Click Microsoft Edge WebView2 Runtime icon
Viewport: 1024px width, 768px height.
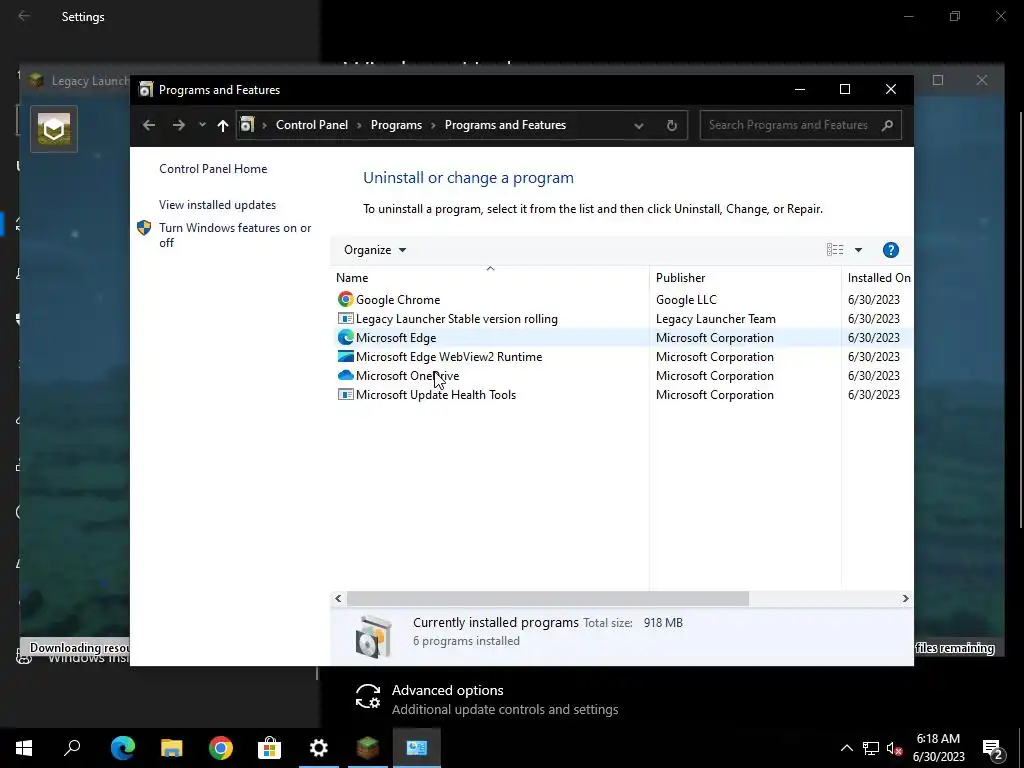pos(345,357)
